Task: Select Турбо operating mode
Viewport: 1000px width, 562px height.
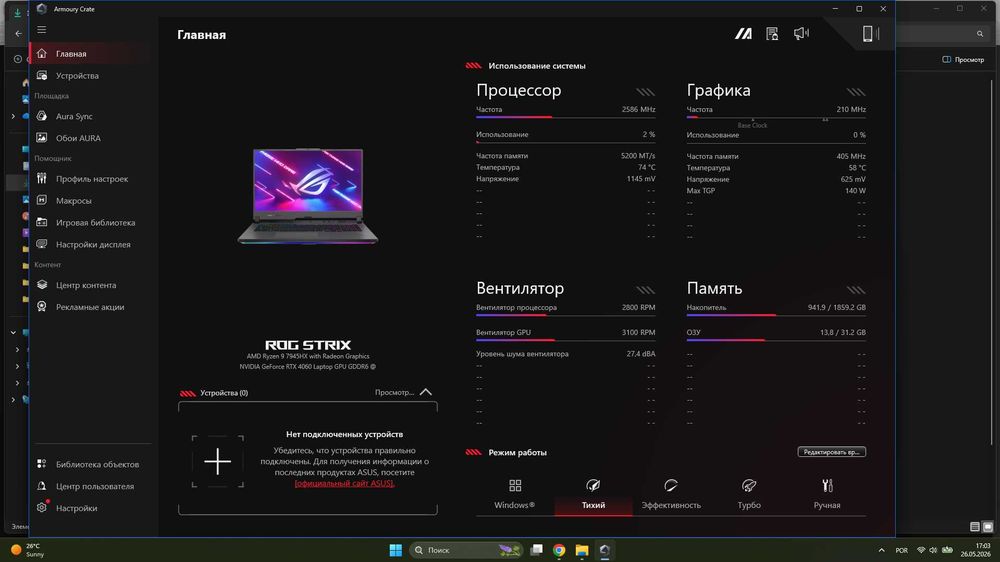Action: (749, 494)
